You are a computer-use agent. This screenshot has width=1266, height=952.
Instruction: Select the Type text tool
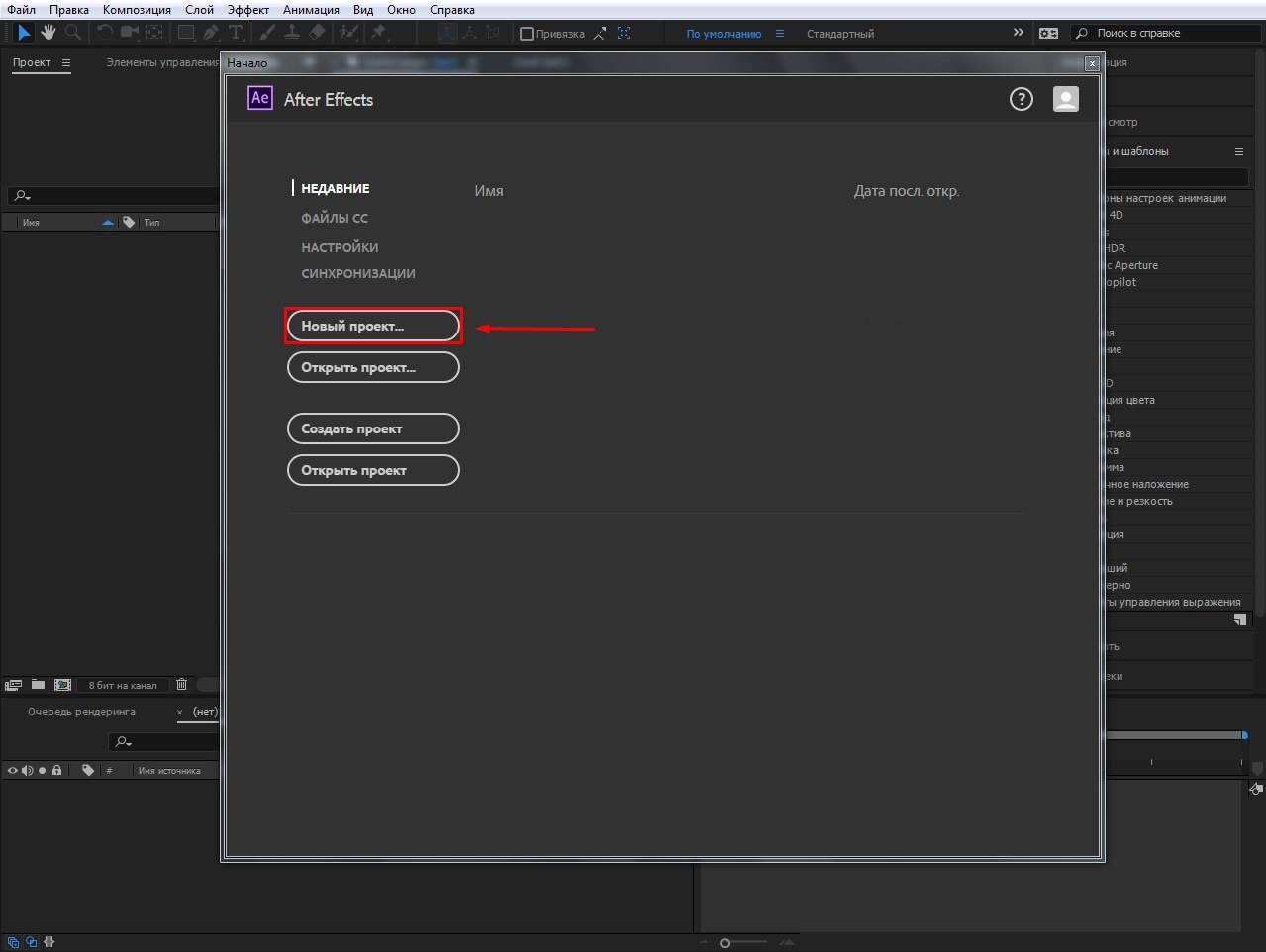pyautogui.click(x=236, y=33)
